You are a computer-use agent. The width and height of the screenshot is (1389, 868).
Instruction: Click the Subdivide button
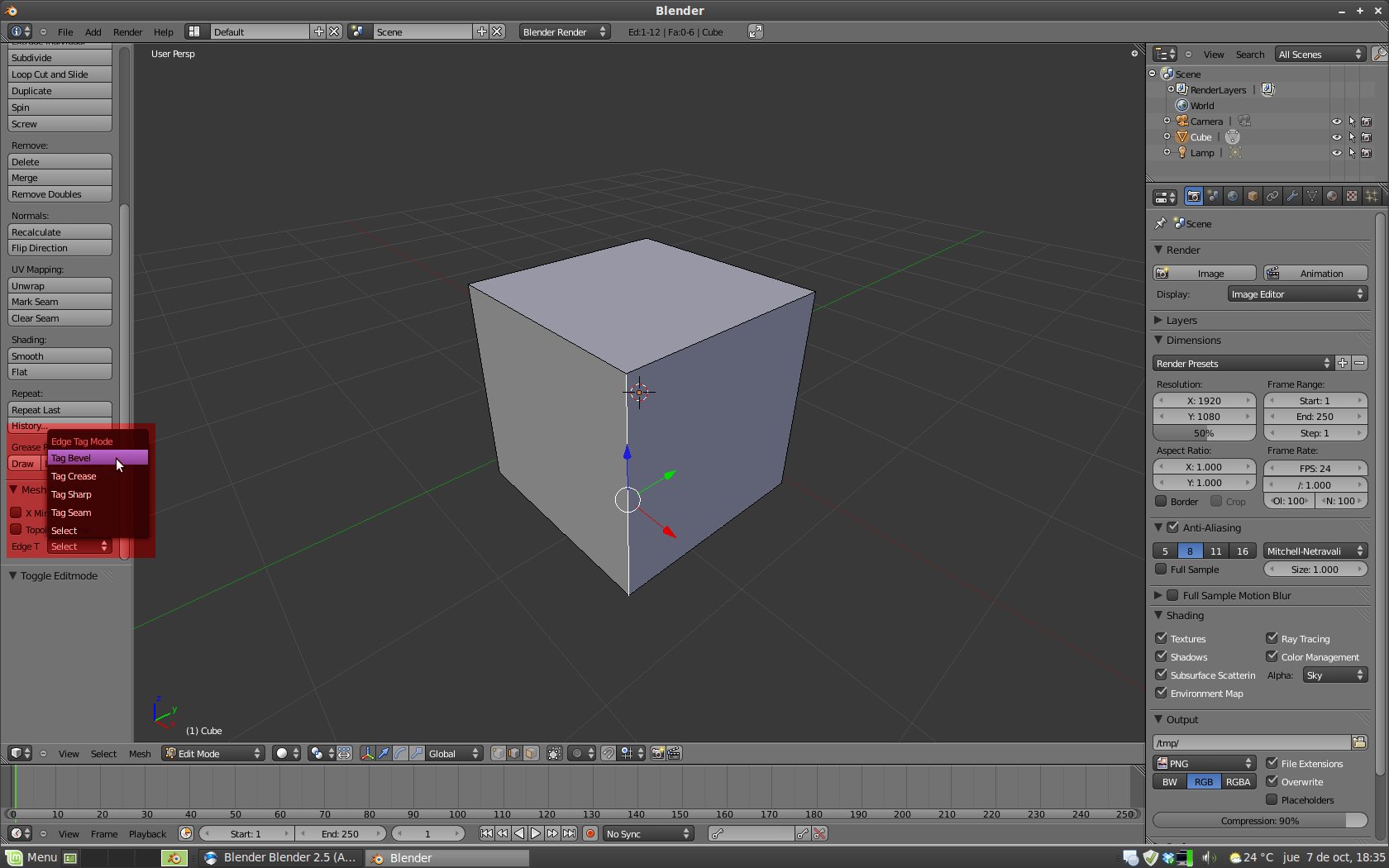[x=60, y=57]
